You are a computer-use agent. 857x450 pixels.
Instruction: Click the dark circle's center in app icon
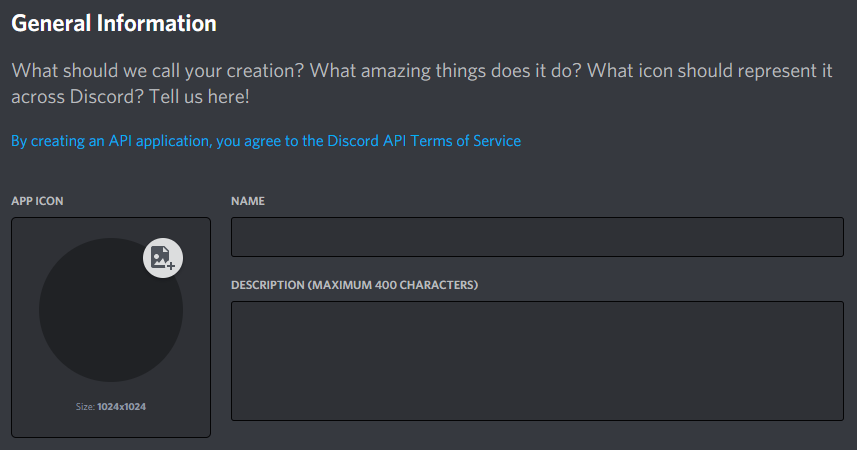(111, 310)
